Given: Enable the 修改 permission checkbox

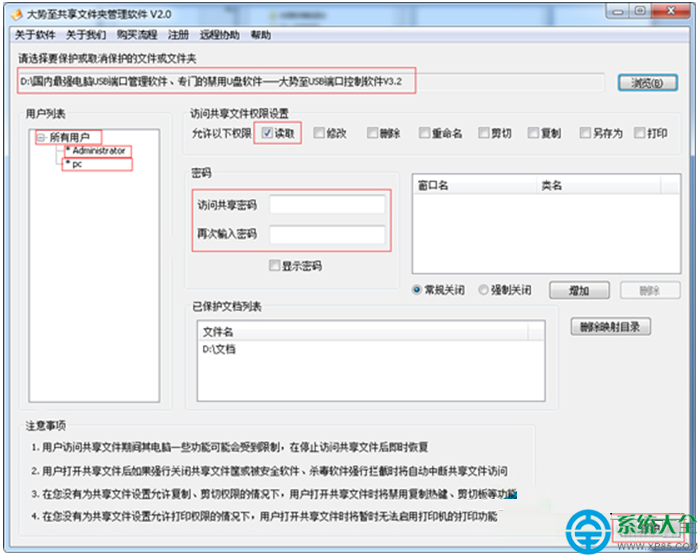Looking at the screenshot, I should [318, 133].
